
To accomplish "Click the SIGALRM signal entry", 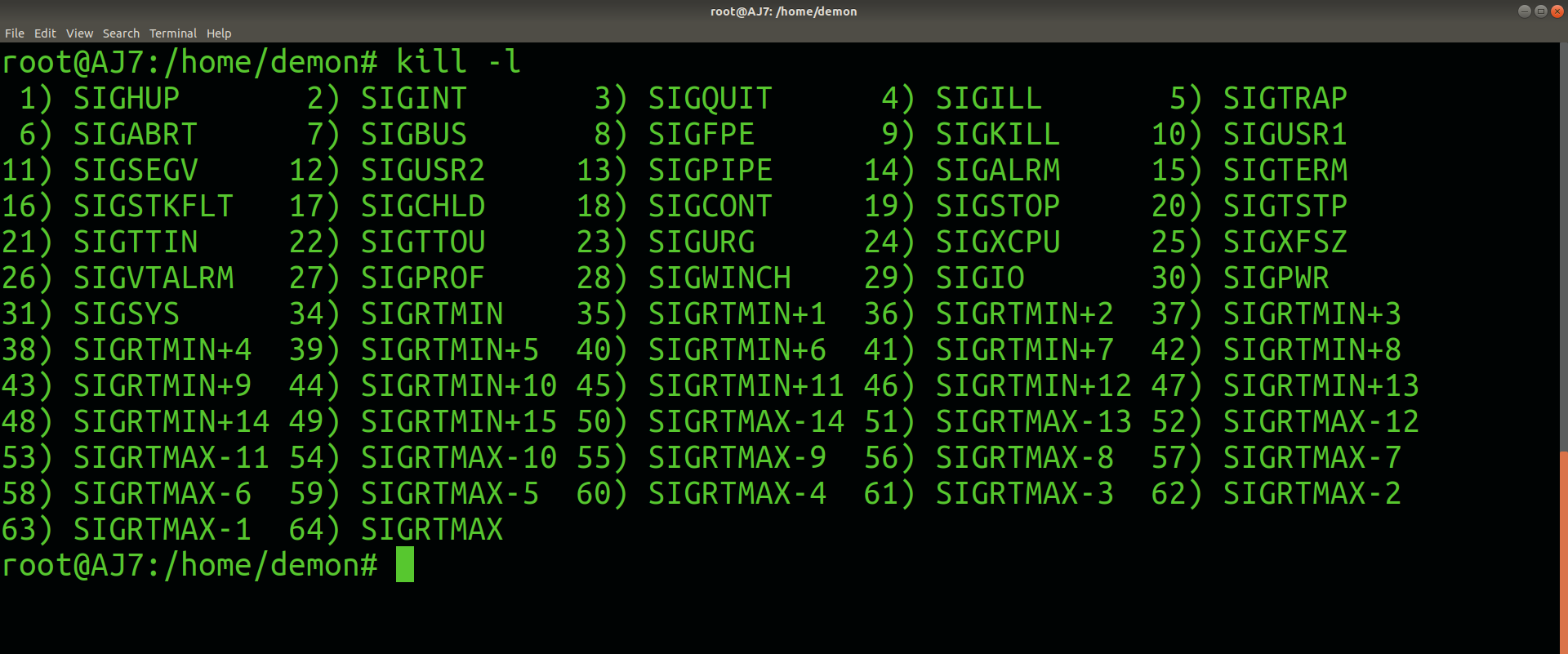I will tap(998, 170).
